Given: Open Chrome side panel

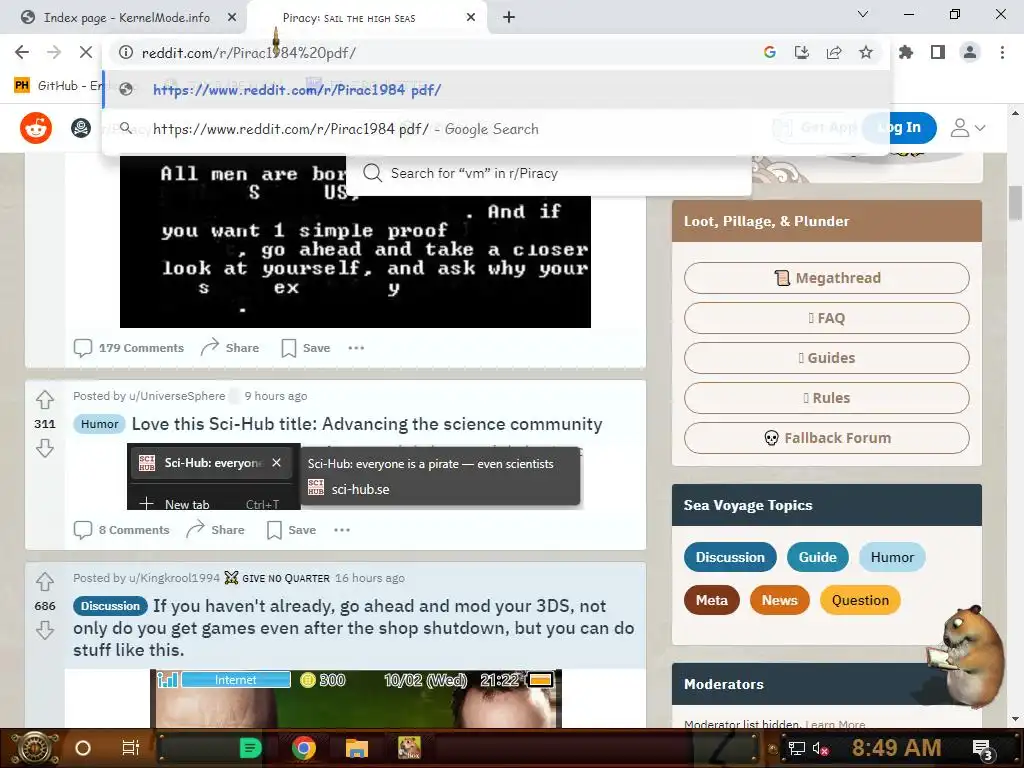Looking at the screenshot, I should point(938,52).
